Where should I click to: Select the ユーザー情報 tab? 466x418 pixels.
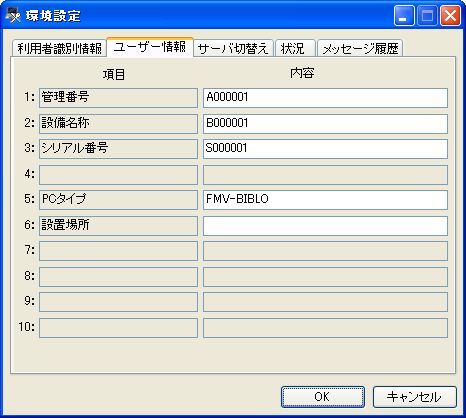pyautogui.click(x=150, y=47)
